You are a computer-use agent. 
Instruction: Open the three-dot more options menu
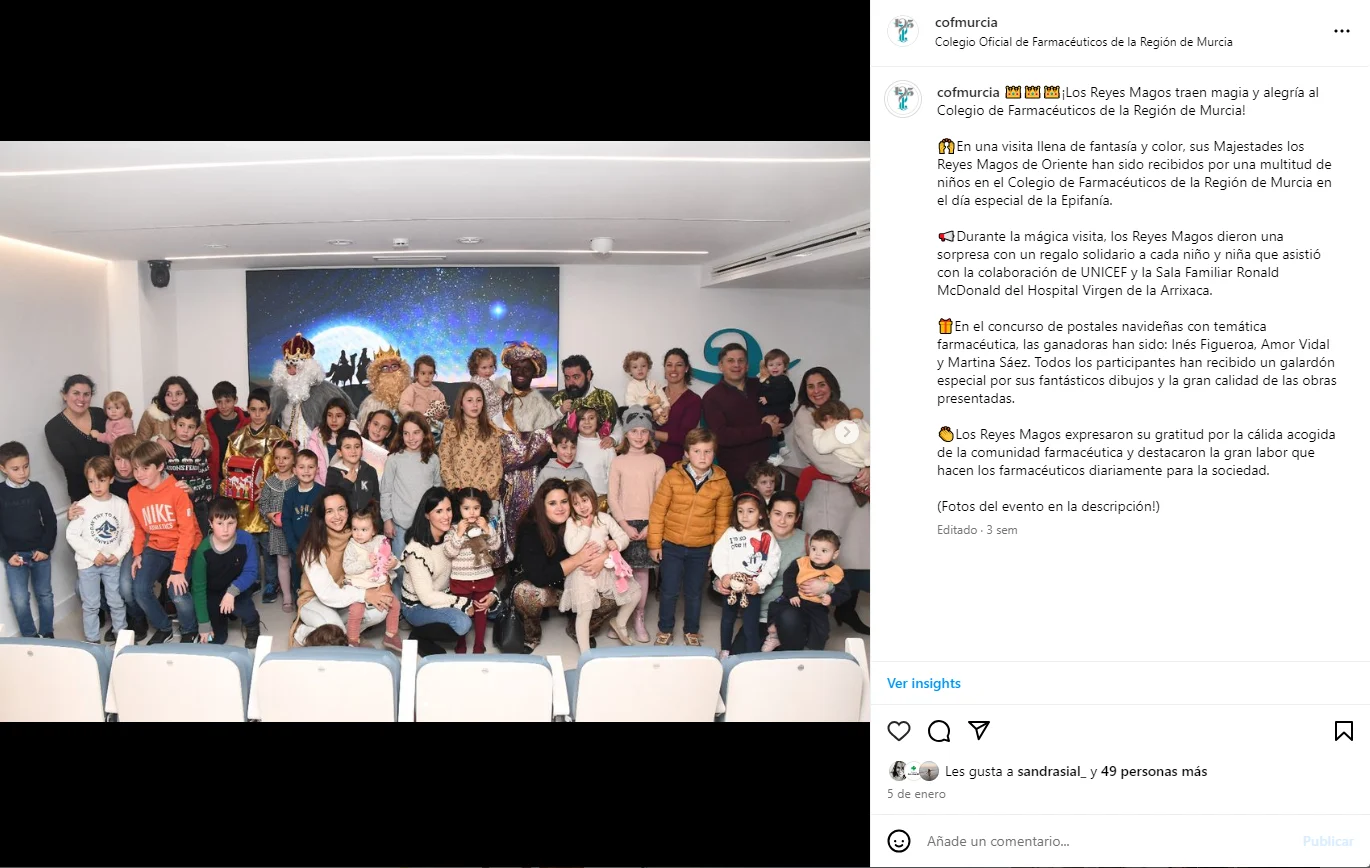point(1342,32)
